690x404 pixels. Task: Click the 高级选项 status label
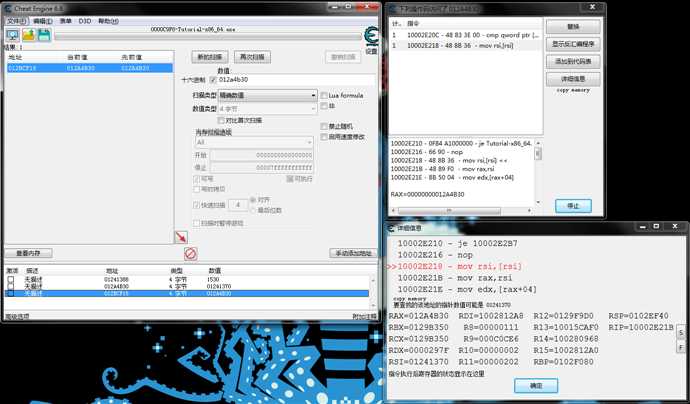[x=16, y=316]
